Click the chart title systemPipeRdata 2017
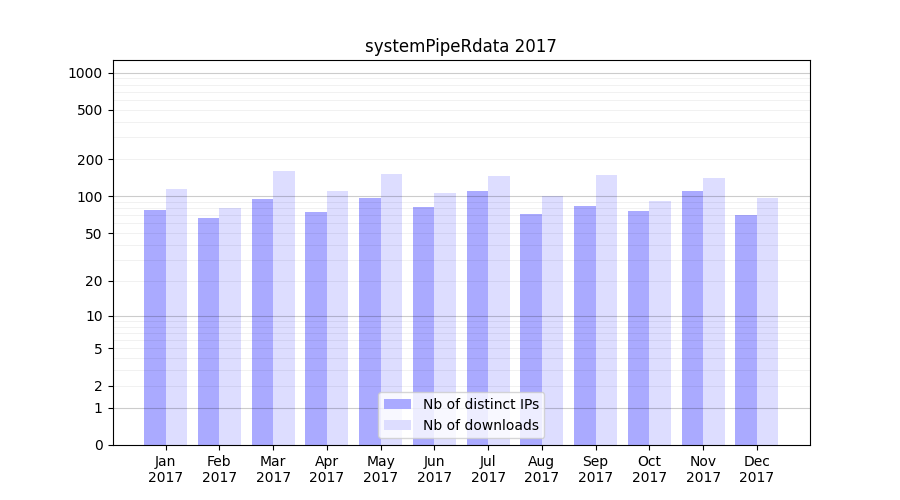The height and width of the screenshot is (500, 900). pos(460,46)
